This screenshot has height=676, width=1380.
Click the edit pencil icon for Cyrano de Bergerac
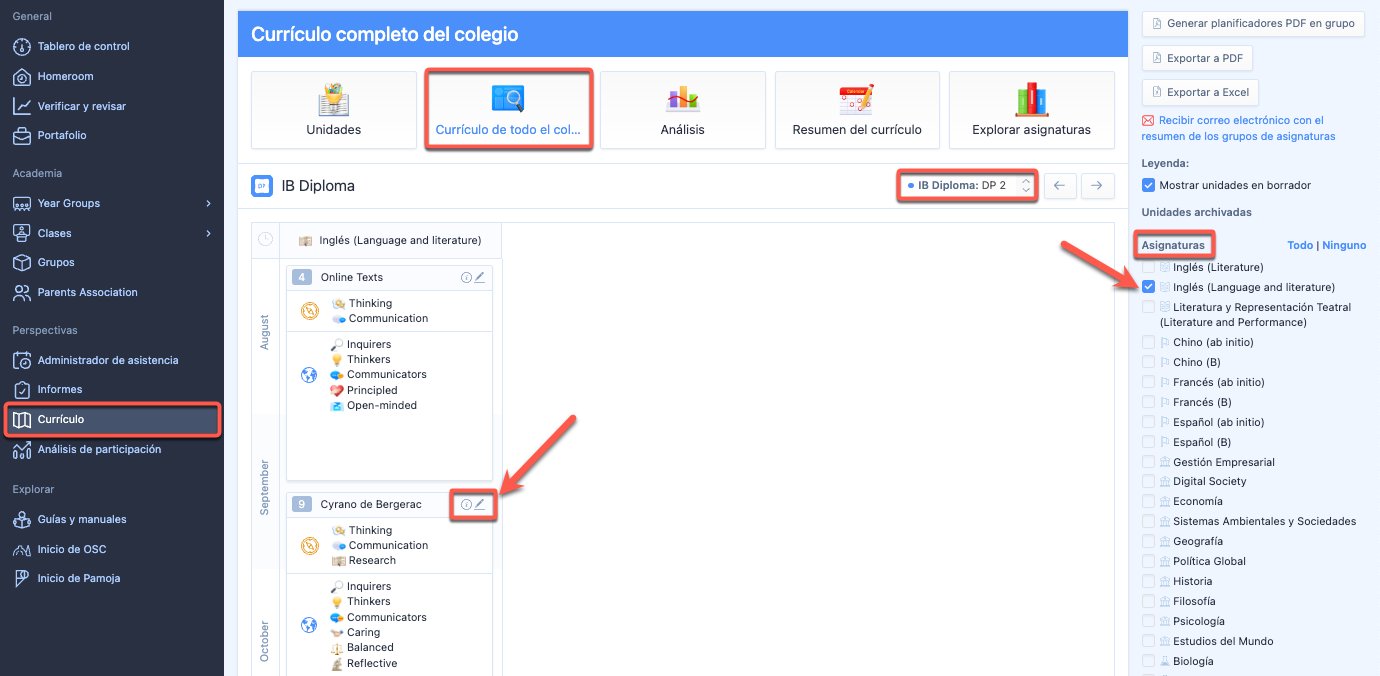[480, 505]
